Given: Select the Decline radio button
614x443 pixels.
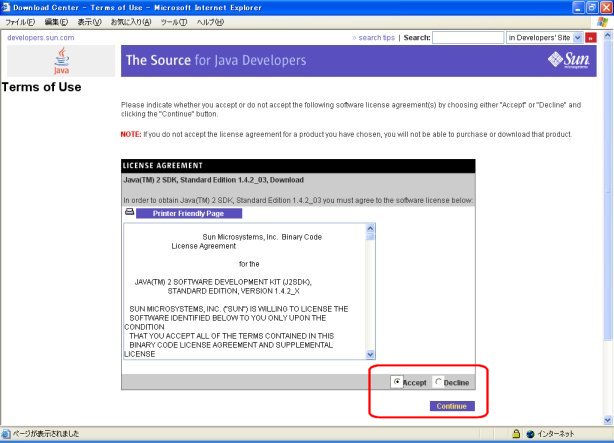Looking at the screenshot, I should [438, 382].
